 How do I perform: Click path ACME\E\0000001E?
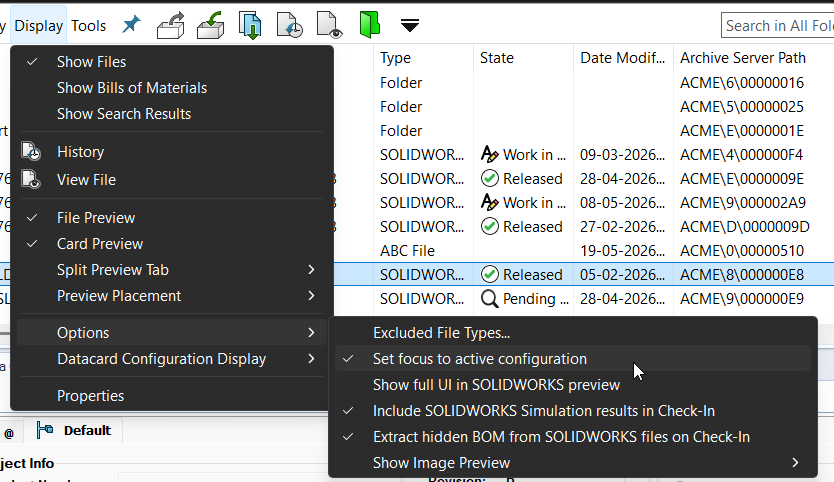[x=741, y=131]
